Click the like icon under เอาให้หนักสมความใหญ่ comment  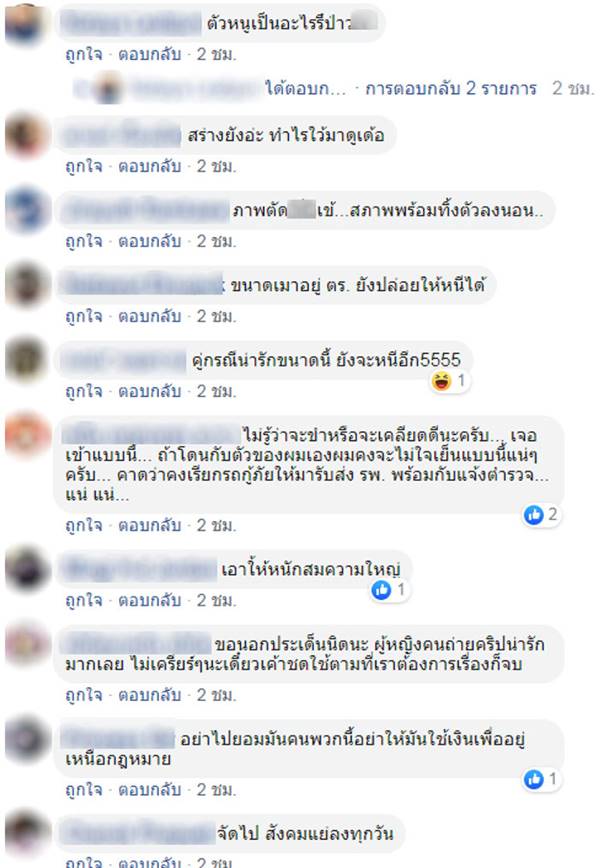coord(381,590)
